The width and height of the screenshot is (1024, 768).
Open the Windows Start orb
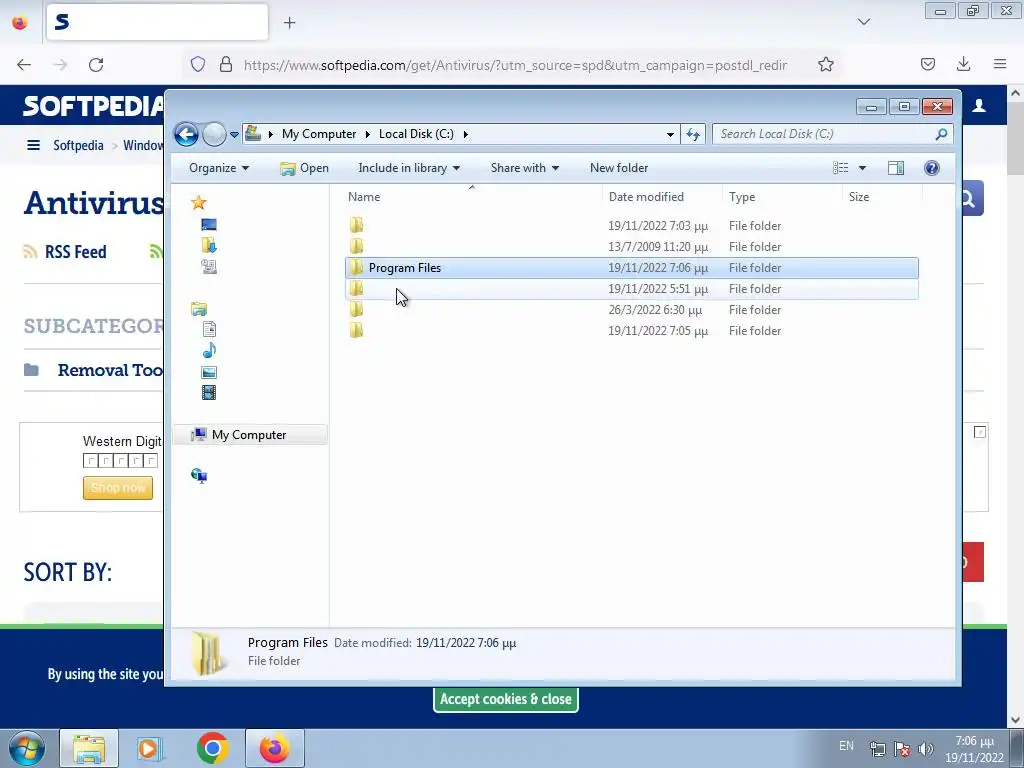pyautogui.click(x=26, y=748)
